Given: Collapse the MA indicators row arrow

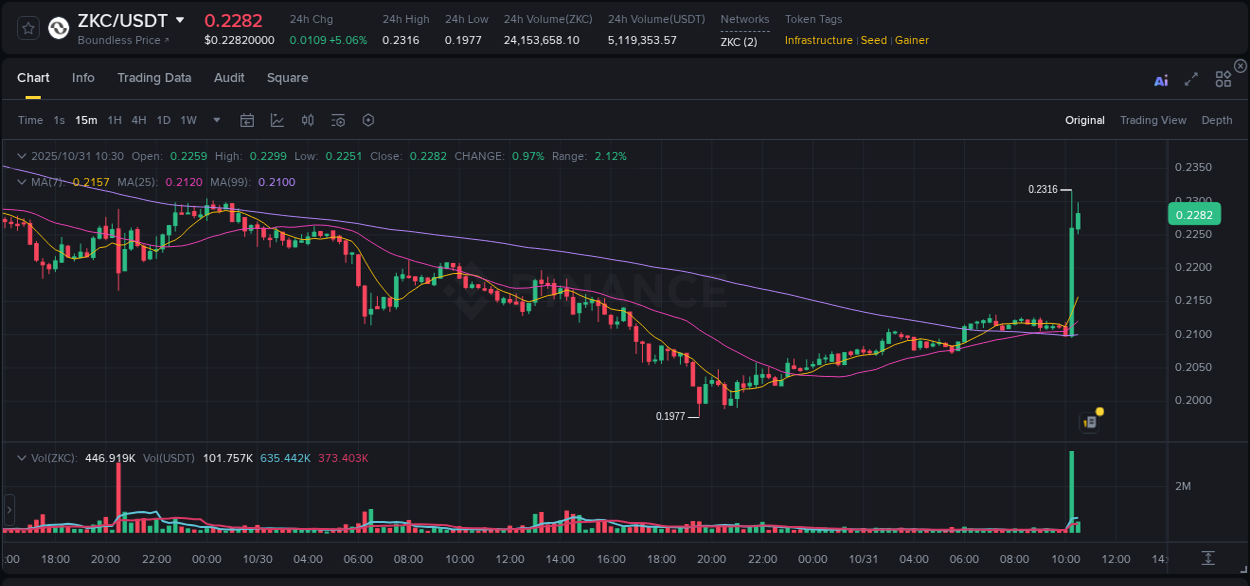Looking at the screenshot, I should 21,182.
